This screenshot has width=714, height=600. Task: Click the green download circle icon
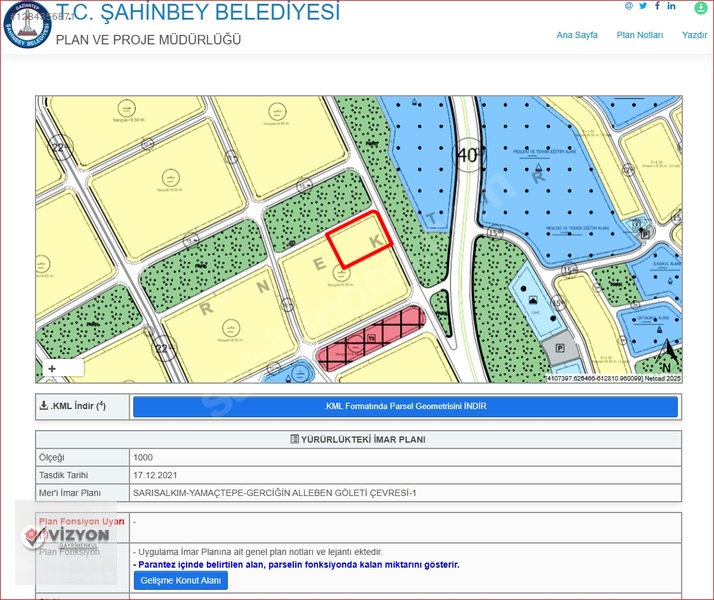coord(700,8)
